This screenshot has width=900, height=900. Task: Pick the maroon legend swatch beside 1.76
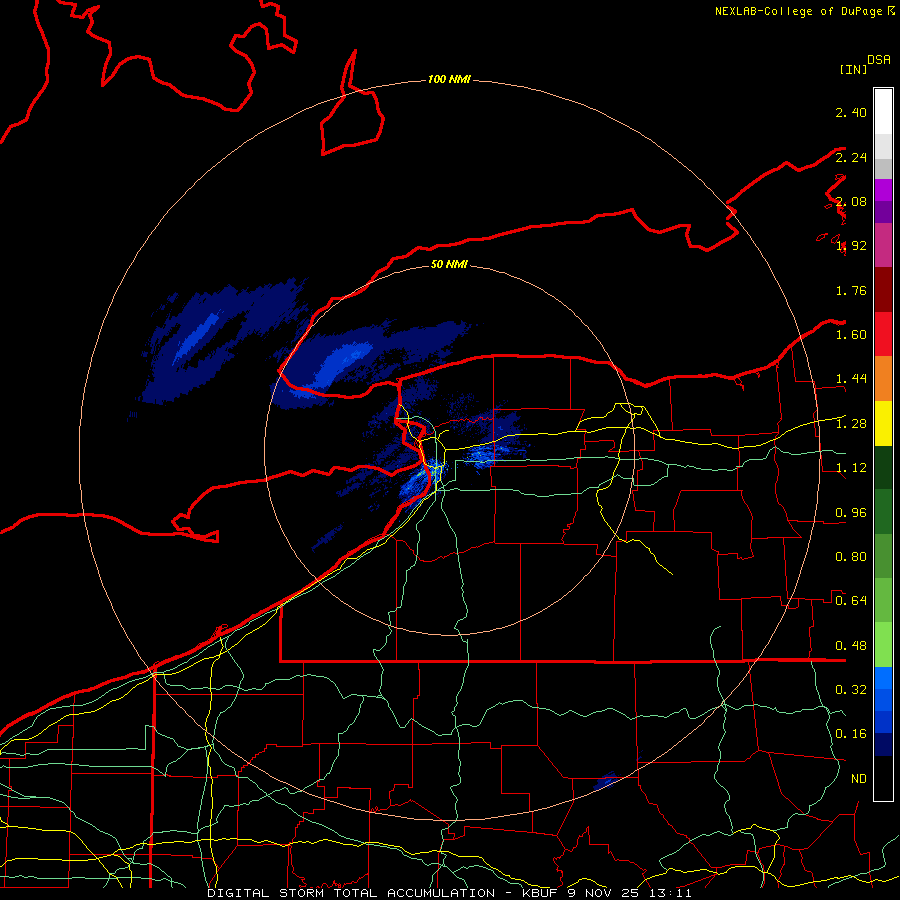click(883, 290)
